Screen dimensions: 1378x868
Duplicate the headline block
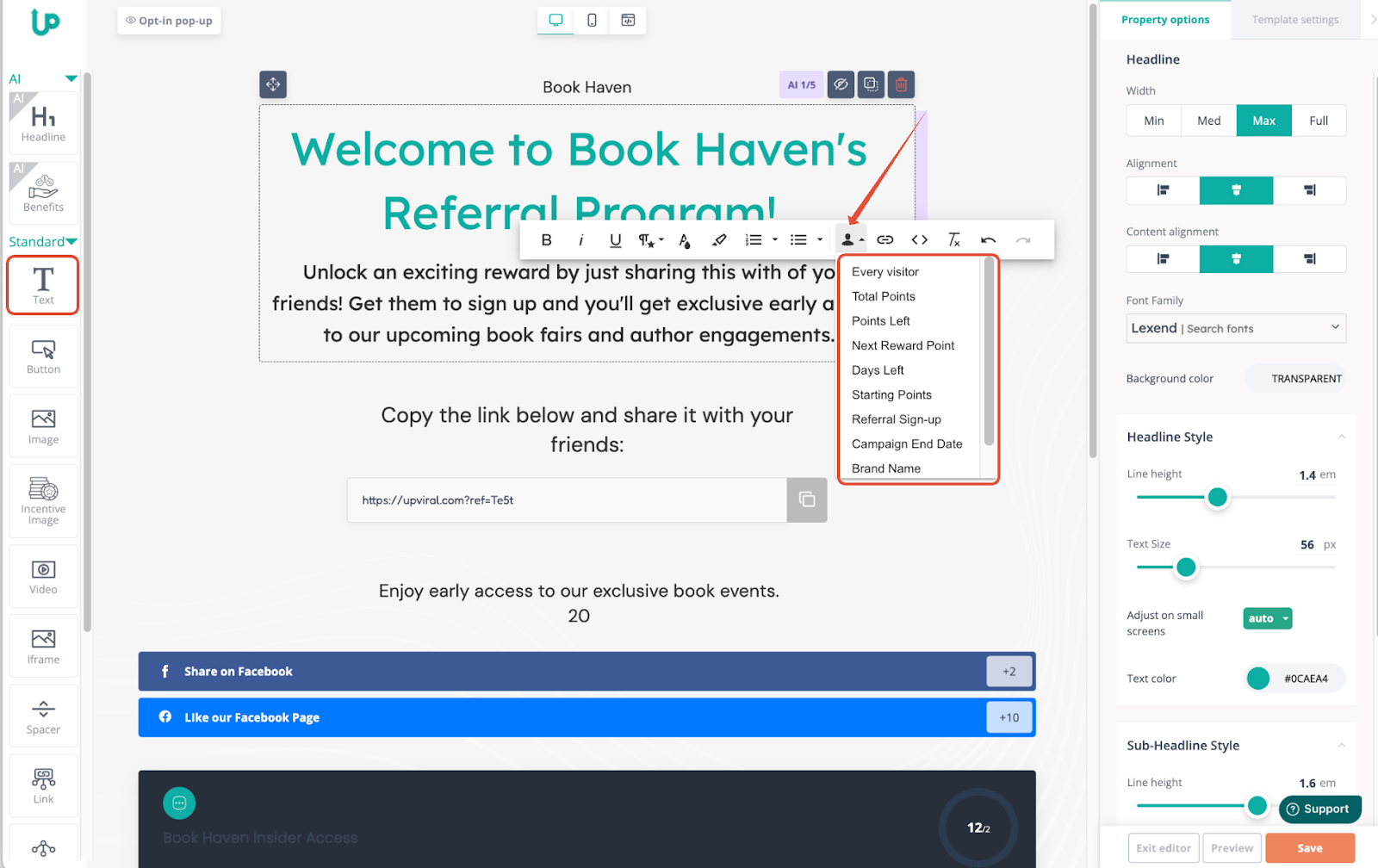point(871,84)
